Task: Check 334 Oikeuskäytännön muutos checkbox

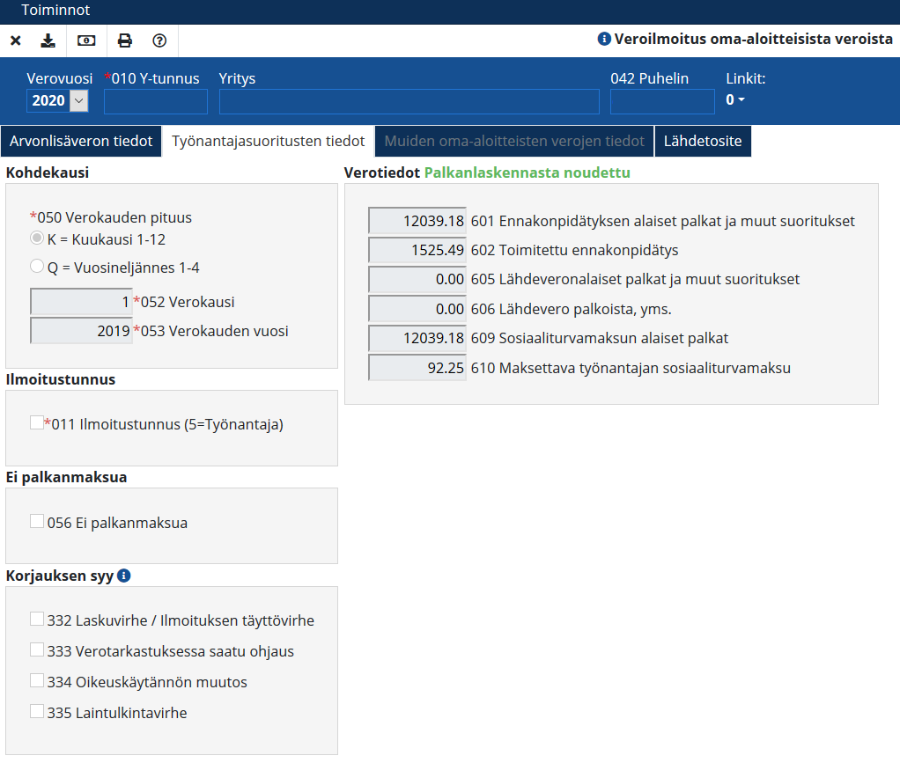Action: coord(37,682)
